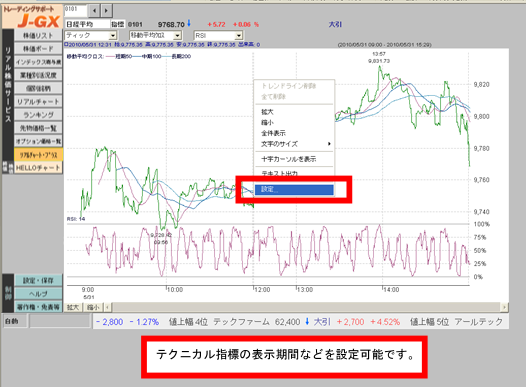Click the scrollbar right arrow
526x387 pixels.
click(x=504, y=307)
